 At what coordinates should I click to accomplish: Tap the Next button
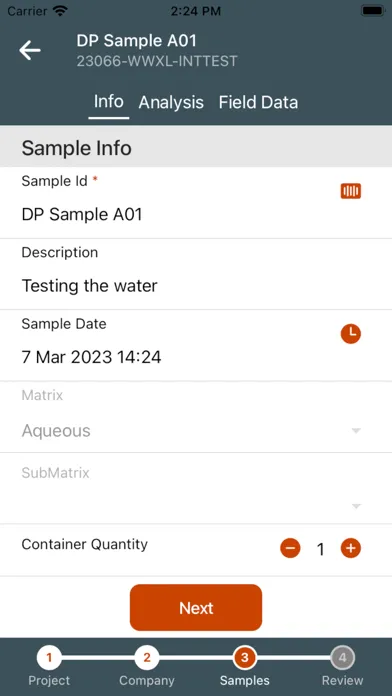(196, 608)
